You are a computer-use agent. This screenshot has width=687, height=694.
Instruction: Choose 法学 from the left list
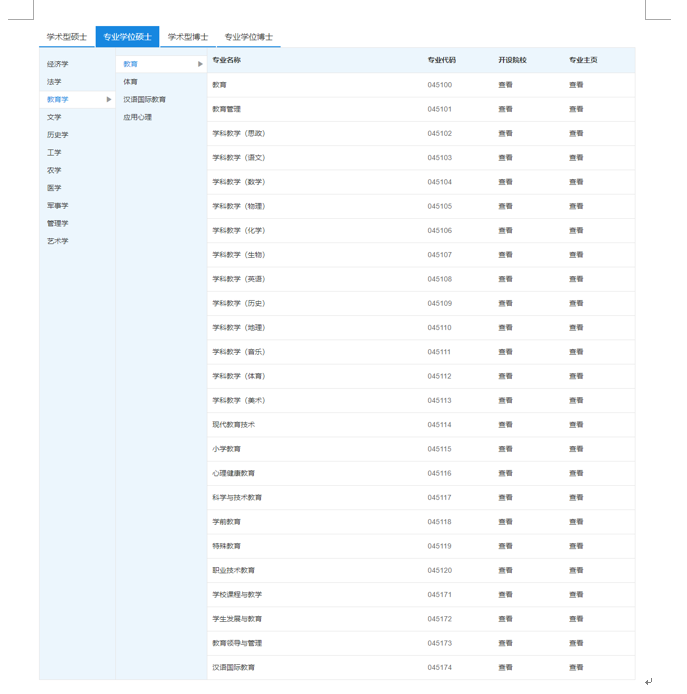[x=54, y=82]
